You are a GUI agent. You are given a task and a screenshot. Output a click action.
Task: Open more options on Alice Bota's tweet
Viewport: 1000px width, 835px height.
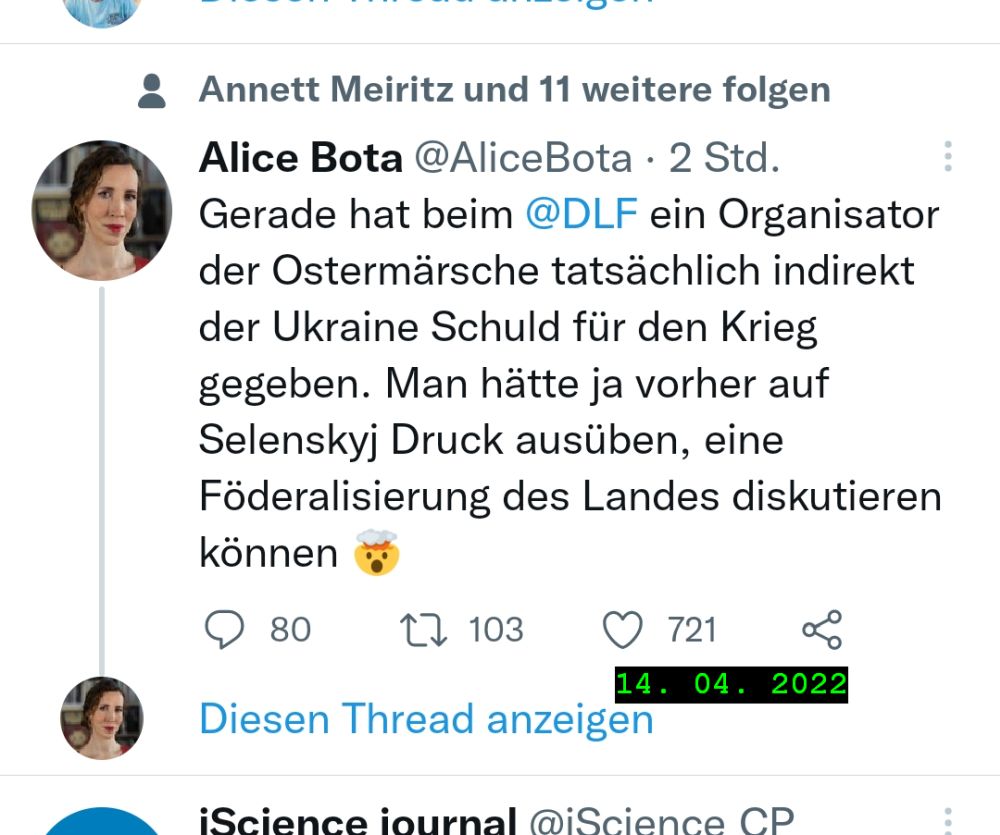coord(947,156)
